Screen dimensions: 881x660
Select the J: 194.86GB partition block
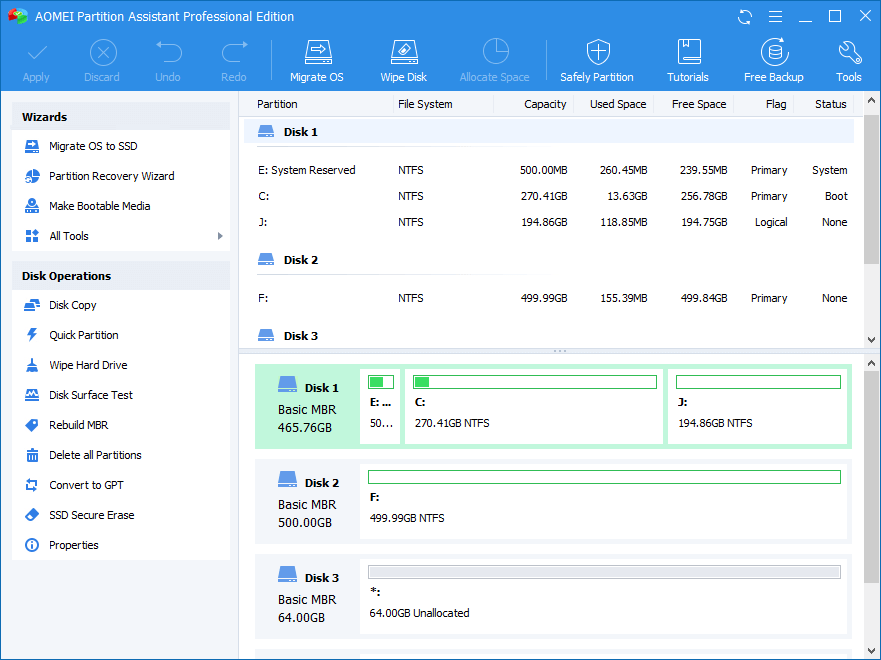(x=757, y=406)
